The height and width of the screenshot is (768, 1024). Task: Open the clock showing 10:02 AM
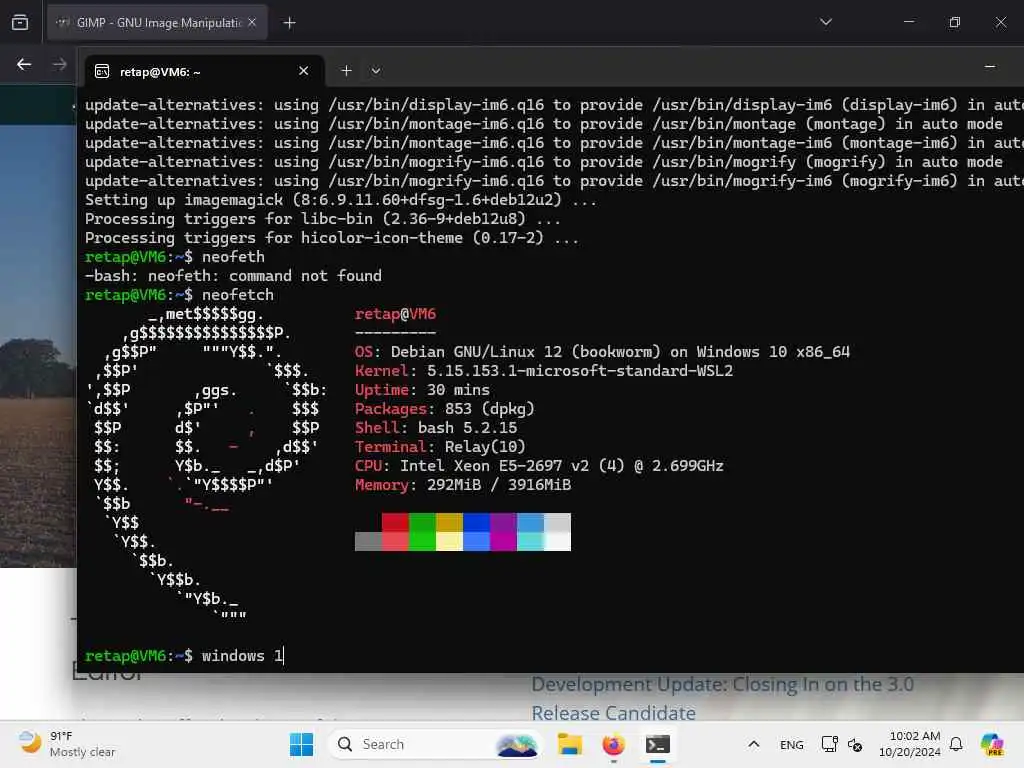click(x=910, y=744)
